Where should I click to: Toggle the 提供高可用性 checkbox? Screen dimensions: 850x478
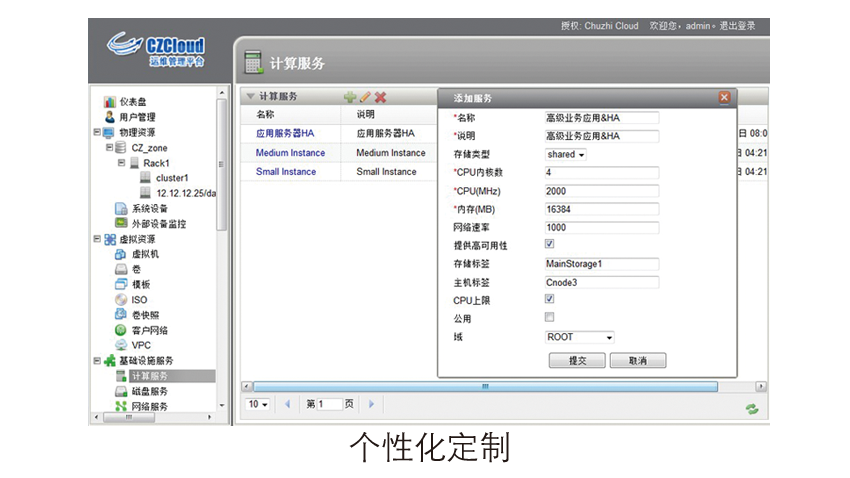point(549,244)
